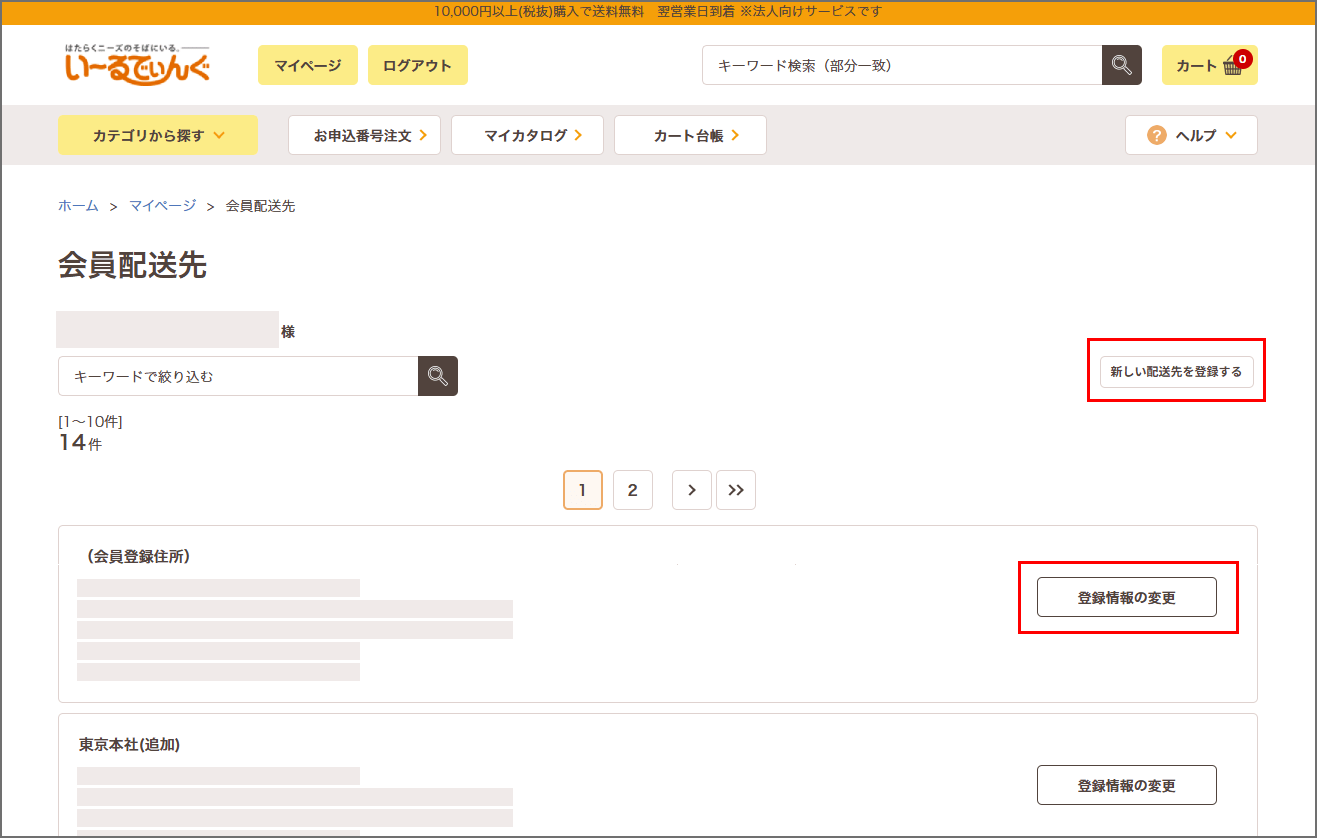1317x838 pixels.
Task: Go to next page arrow
Action: [x=691, y=490]
